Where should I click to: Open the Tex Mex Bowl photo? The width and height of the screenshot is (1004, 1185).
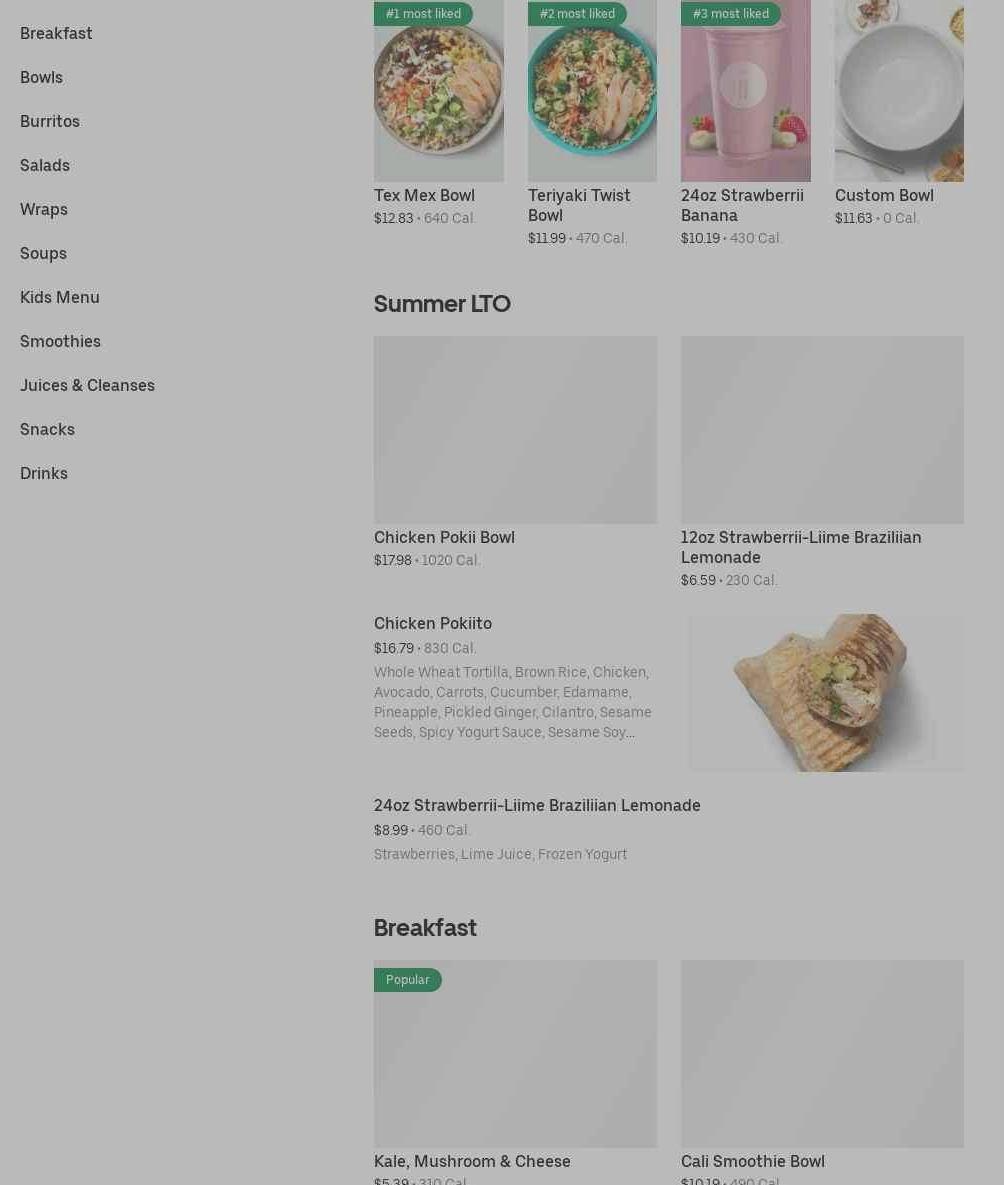438,91
